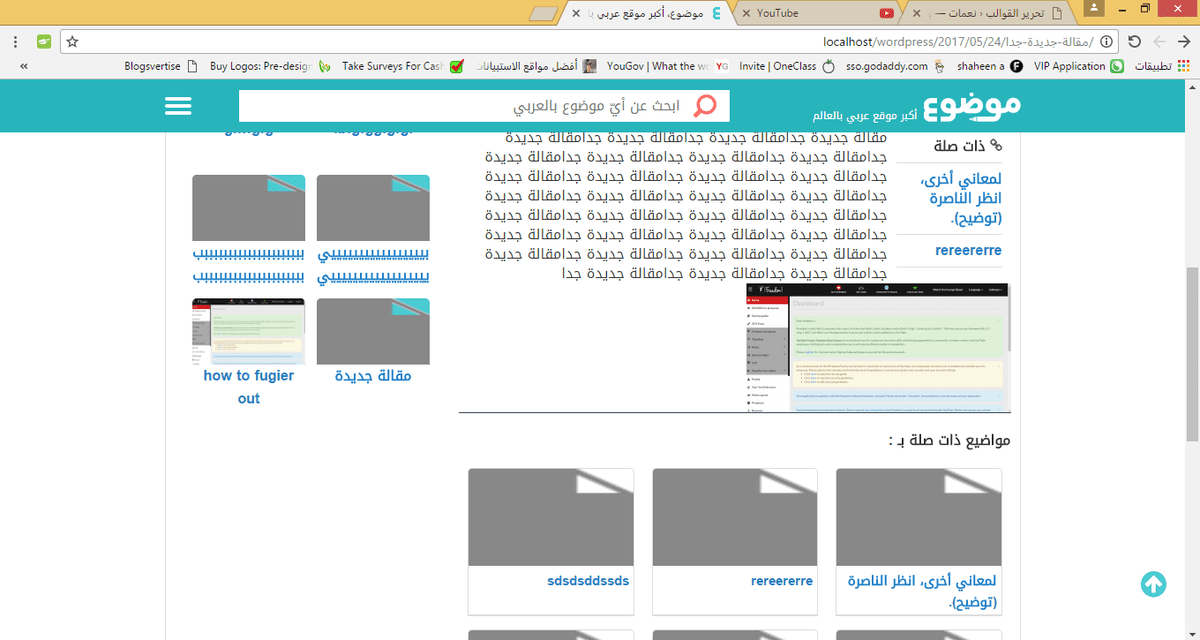1200x640 pixels.
Task: Reload the current page
Action: click(1134, 42)
